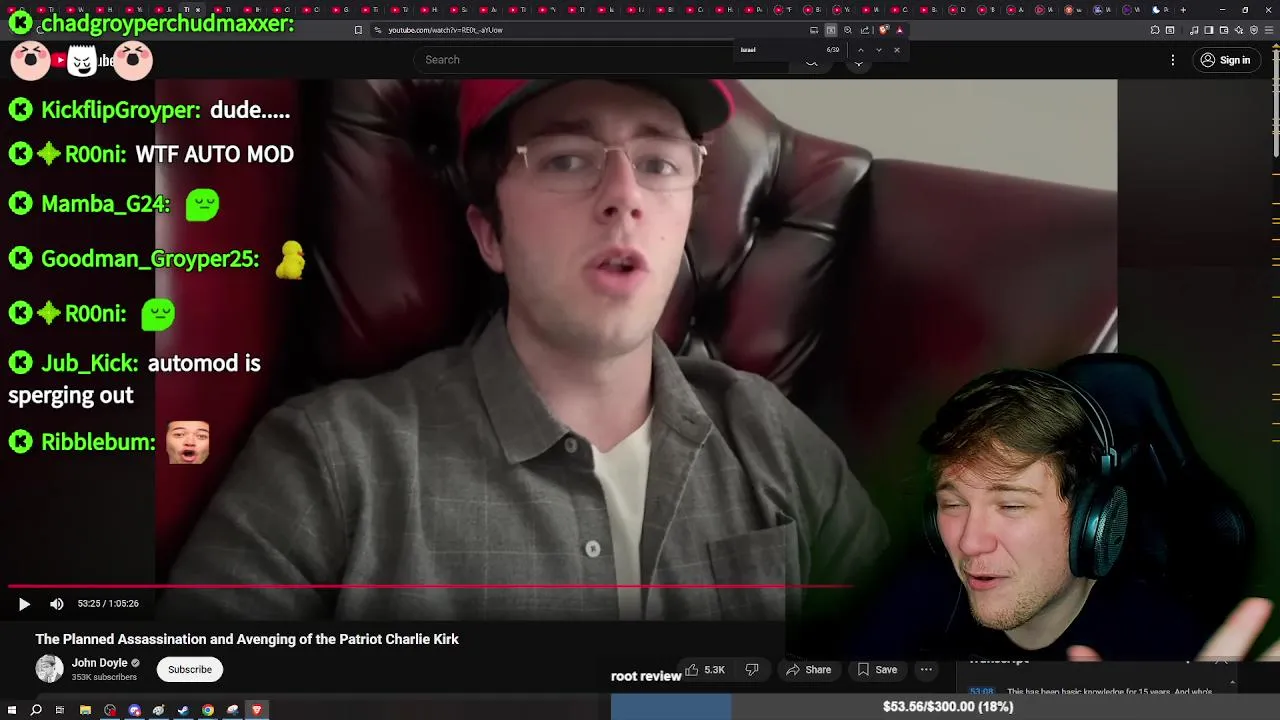Click the KickflipGroyper chat username
The height and width of the screenshot is (720, 1280).
coord(120,110)
